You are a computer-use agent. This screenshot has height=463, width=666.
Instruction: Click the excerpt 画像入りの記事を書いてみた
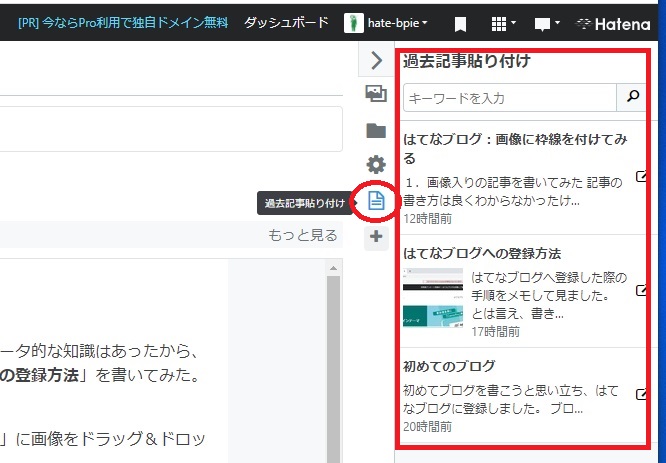click(512, 191)
